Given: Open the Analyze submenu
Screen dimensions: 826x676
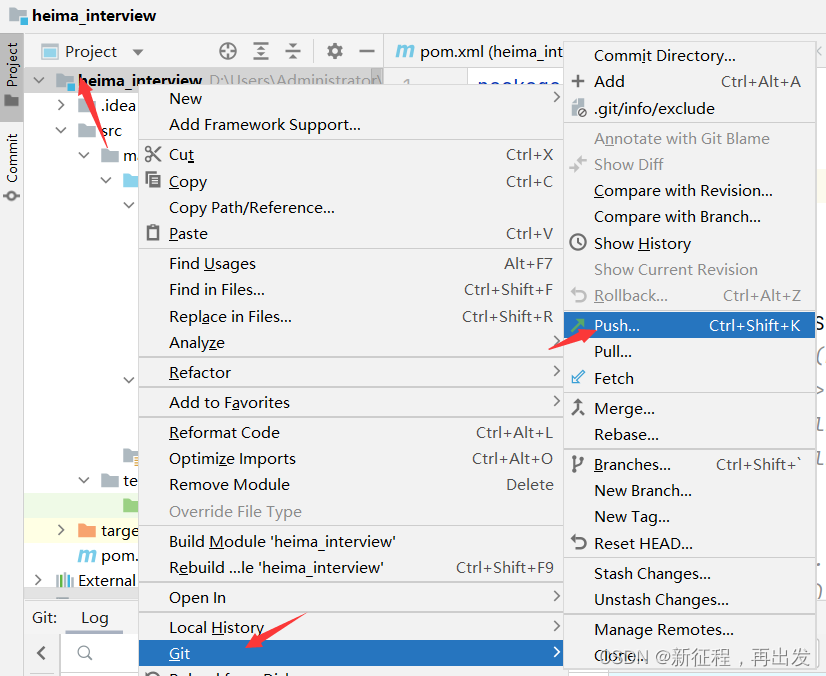Looking at the screenshot, I should pos(351,342).
